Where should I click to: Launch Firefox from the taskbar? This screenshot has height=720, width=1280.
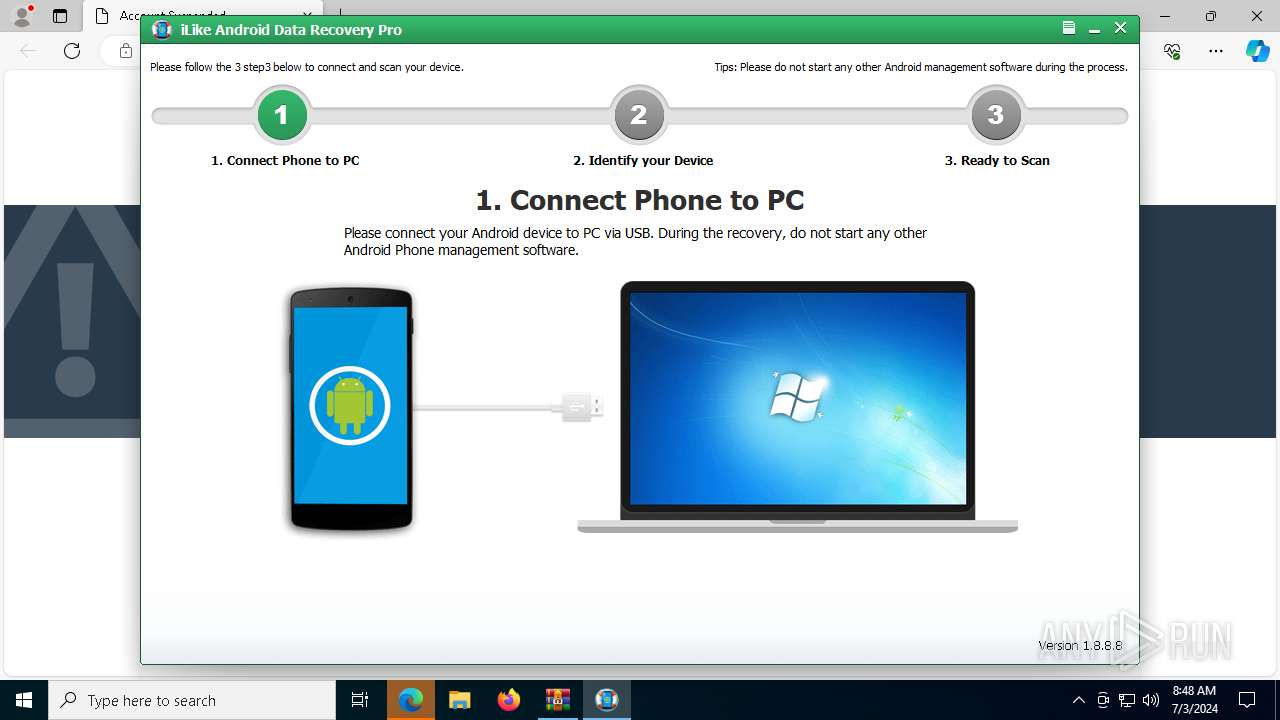pyautogui.click(x=509, y=700)
